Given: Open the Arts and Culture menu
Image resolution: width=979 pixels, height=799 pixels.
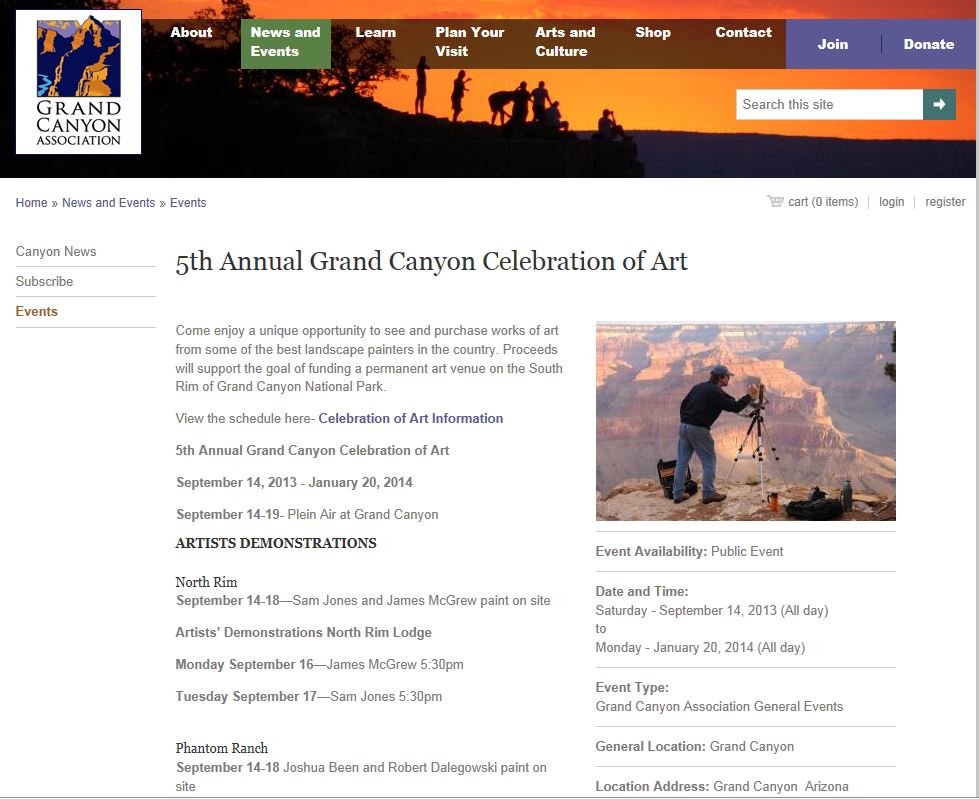Looking at the screenshot, I should [x=565, y=42].
